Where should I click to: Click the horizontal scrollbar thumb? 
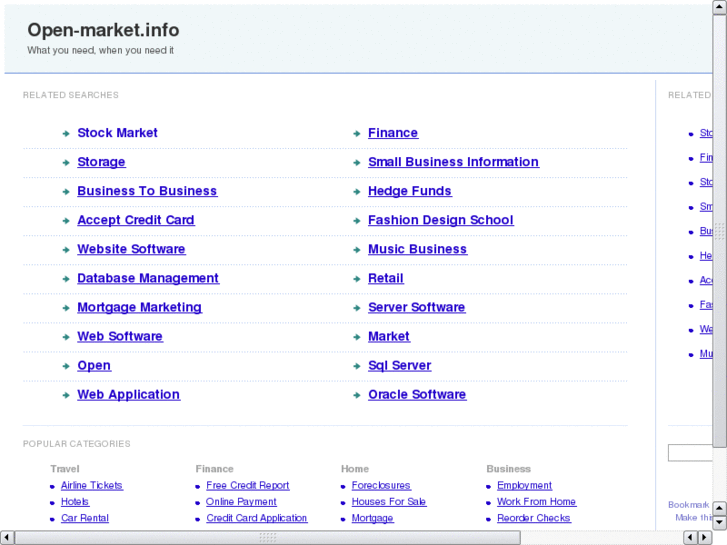(x=267, y=537)
